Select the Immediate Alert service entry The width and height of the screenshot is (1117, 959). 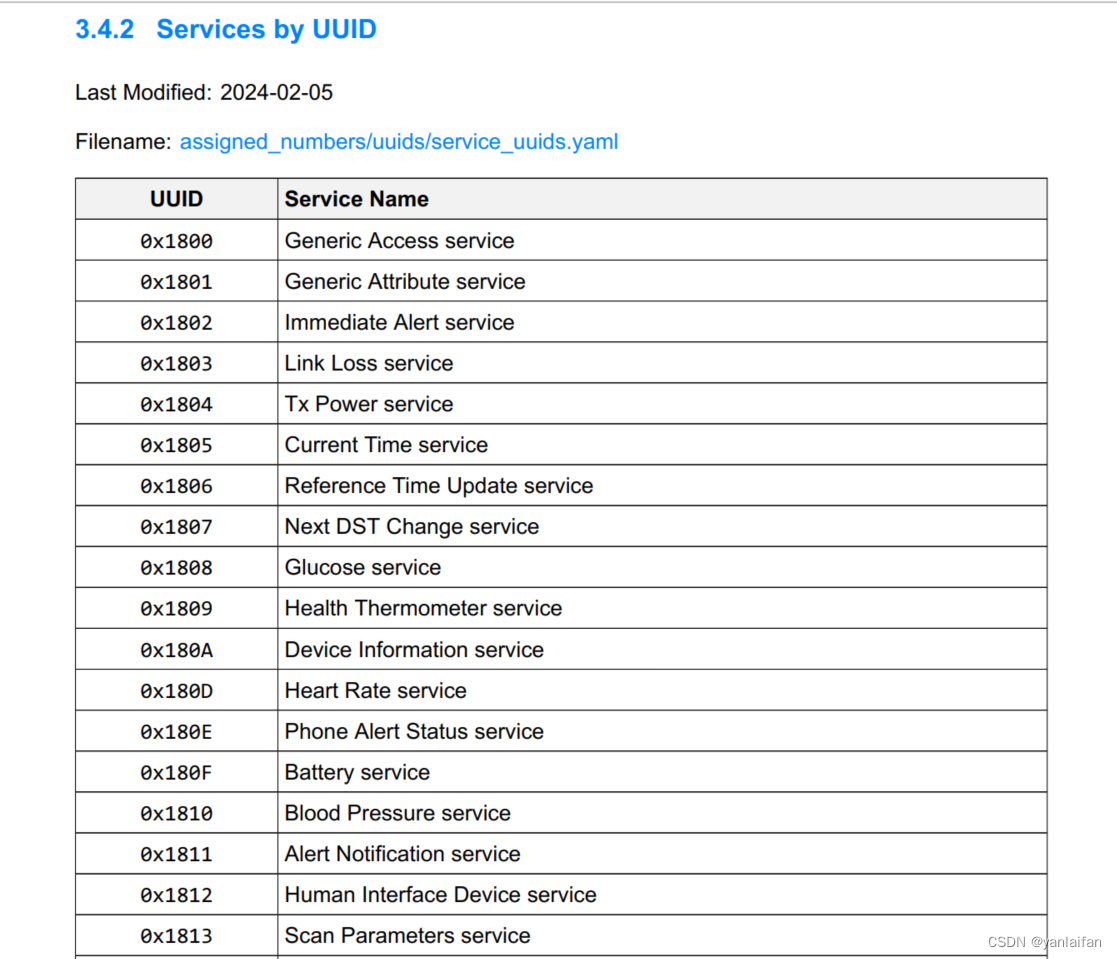point(399,322)
